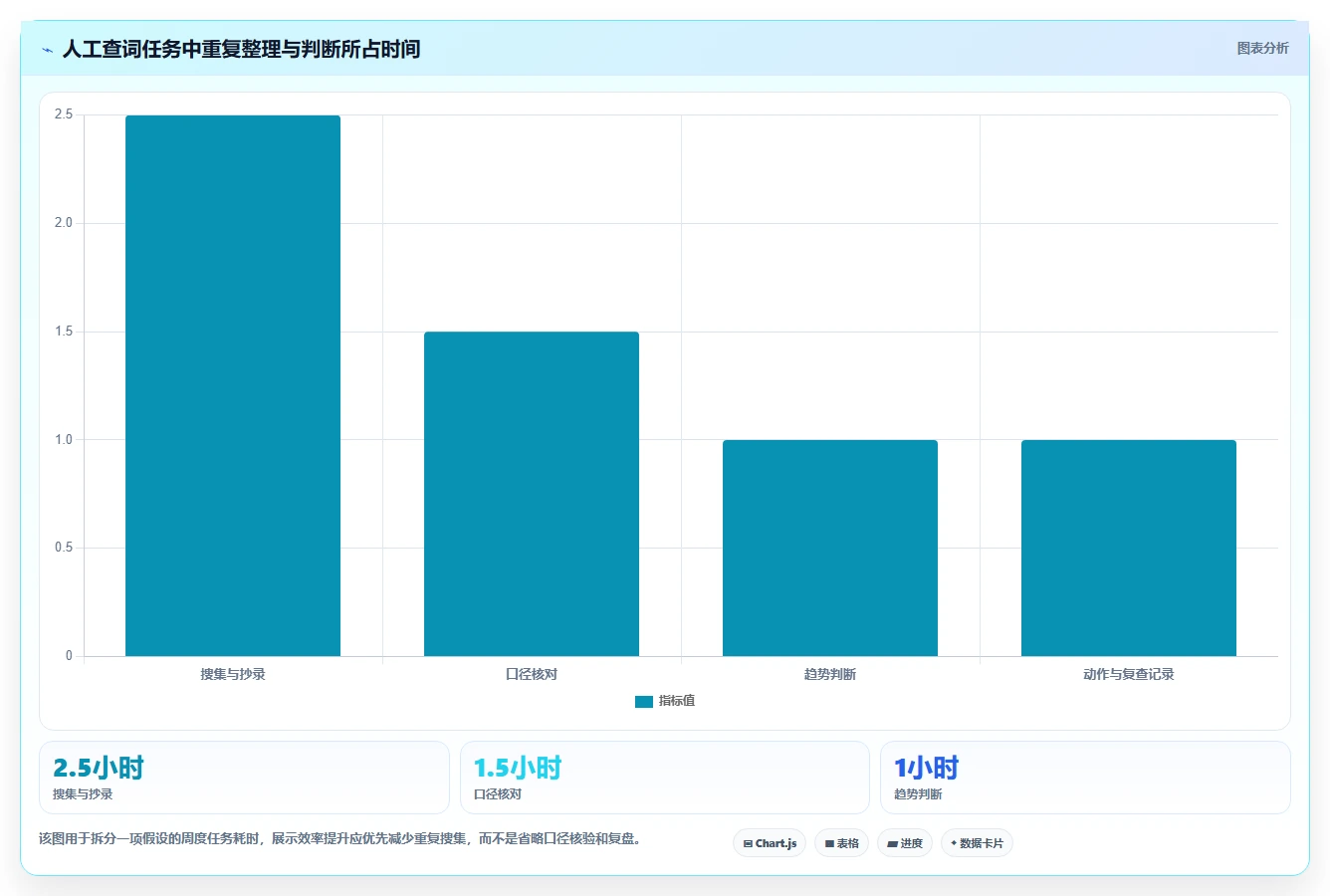Screen dimensions: 1330x896
Task: Click the icon in the 表格 tag
Action: [x=829, y=843]
